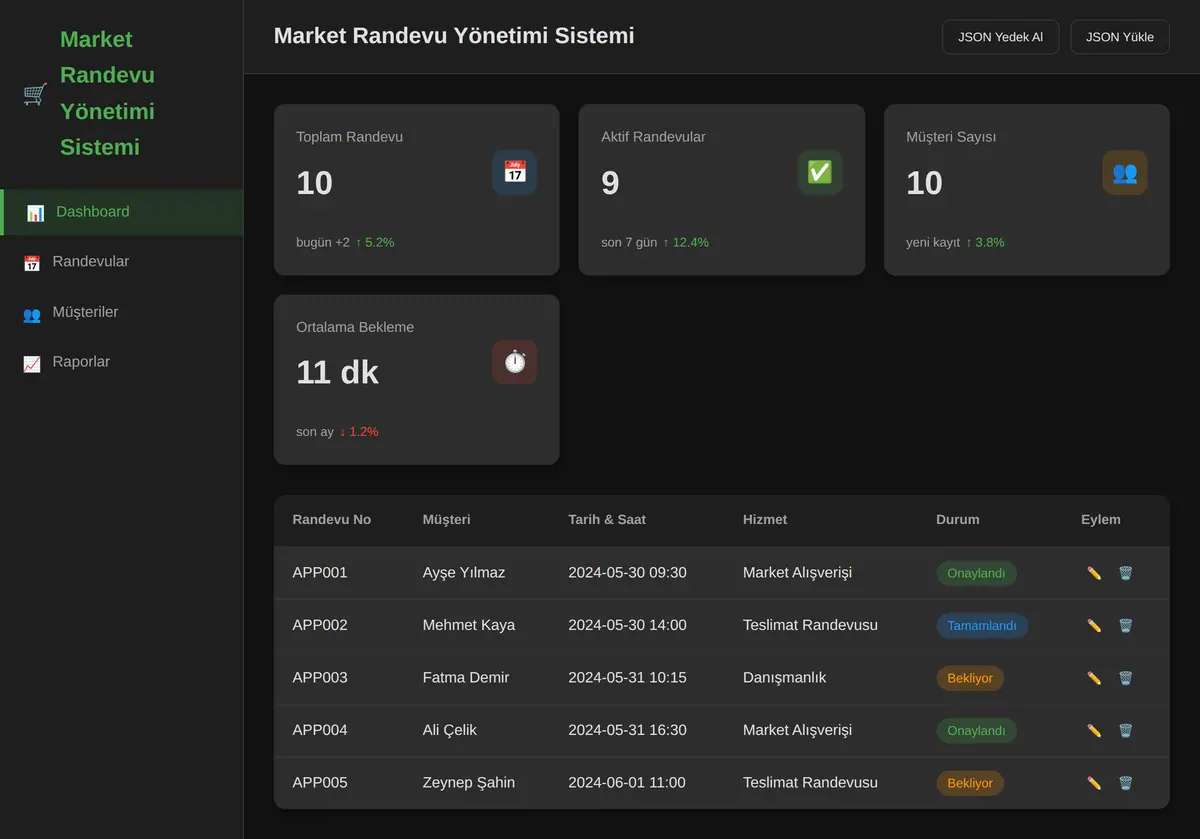1200x839 pixels.
Task: Open the Müşteriler section
Action: pyautogui.click(x=121, y=312)
